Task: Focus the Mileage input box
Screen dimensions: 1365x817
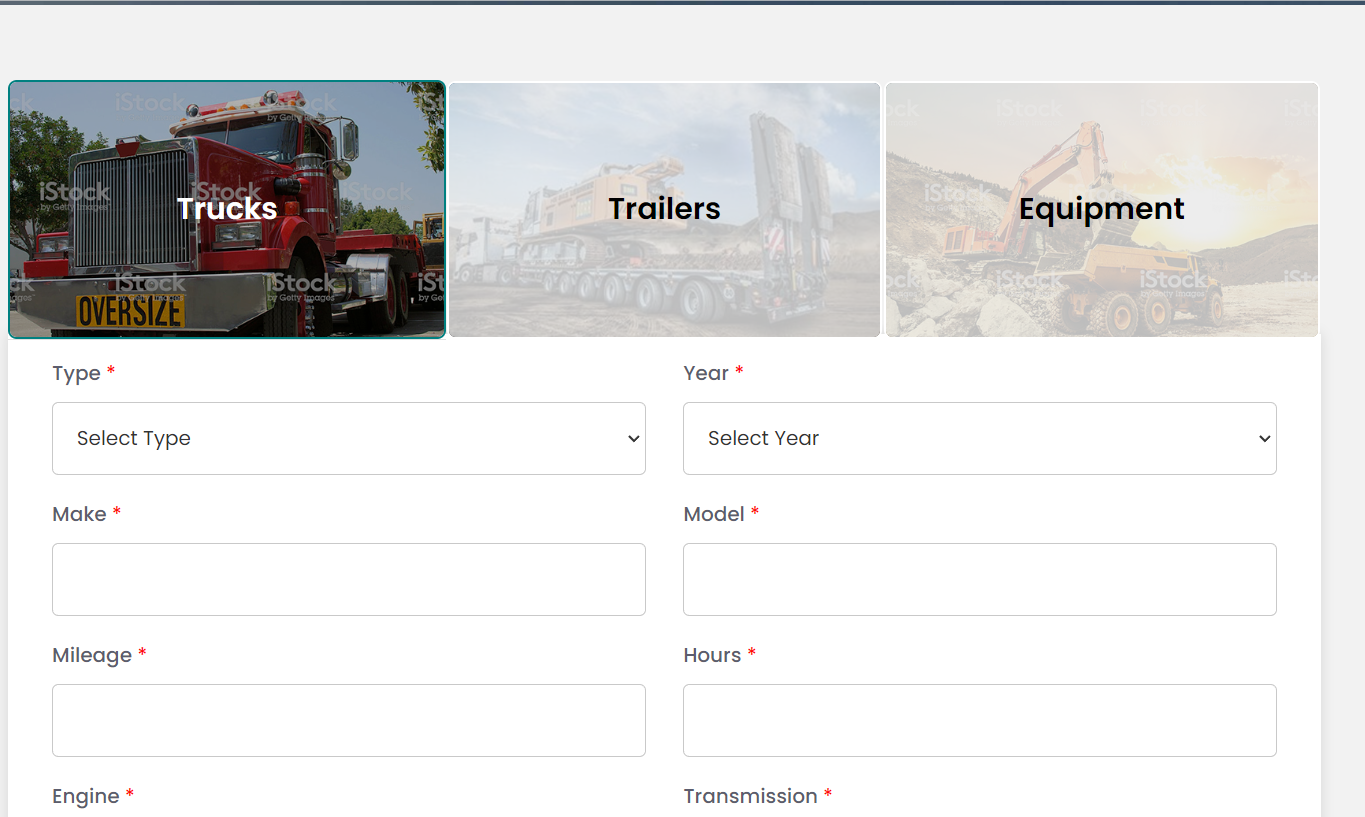Action: (348, 720)
